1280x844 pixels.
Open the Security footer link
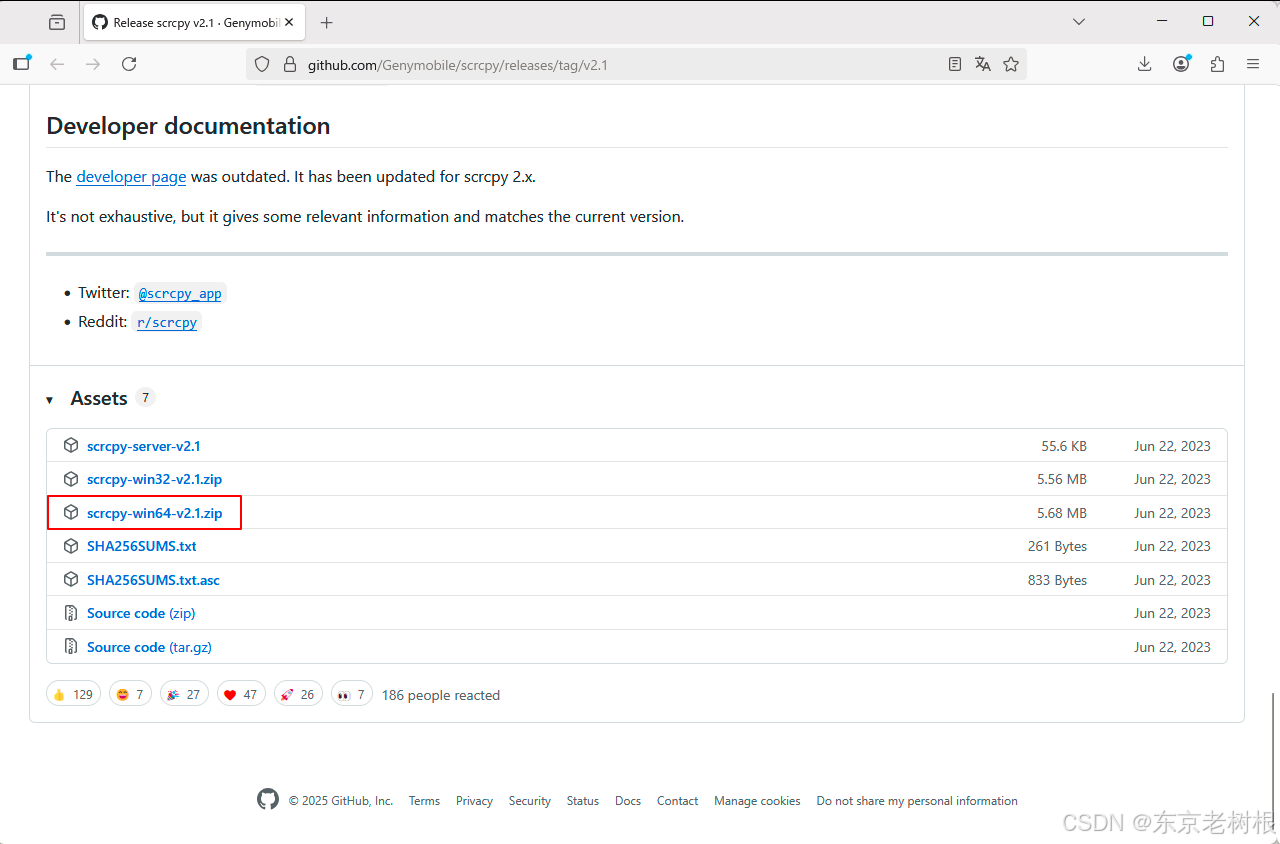click(529, 801)
